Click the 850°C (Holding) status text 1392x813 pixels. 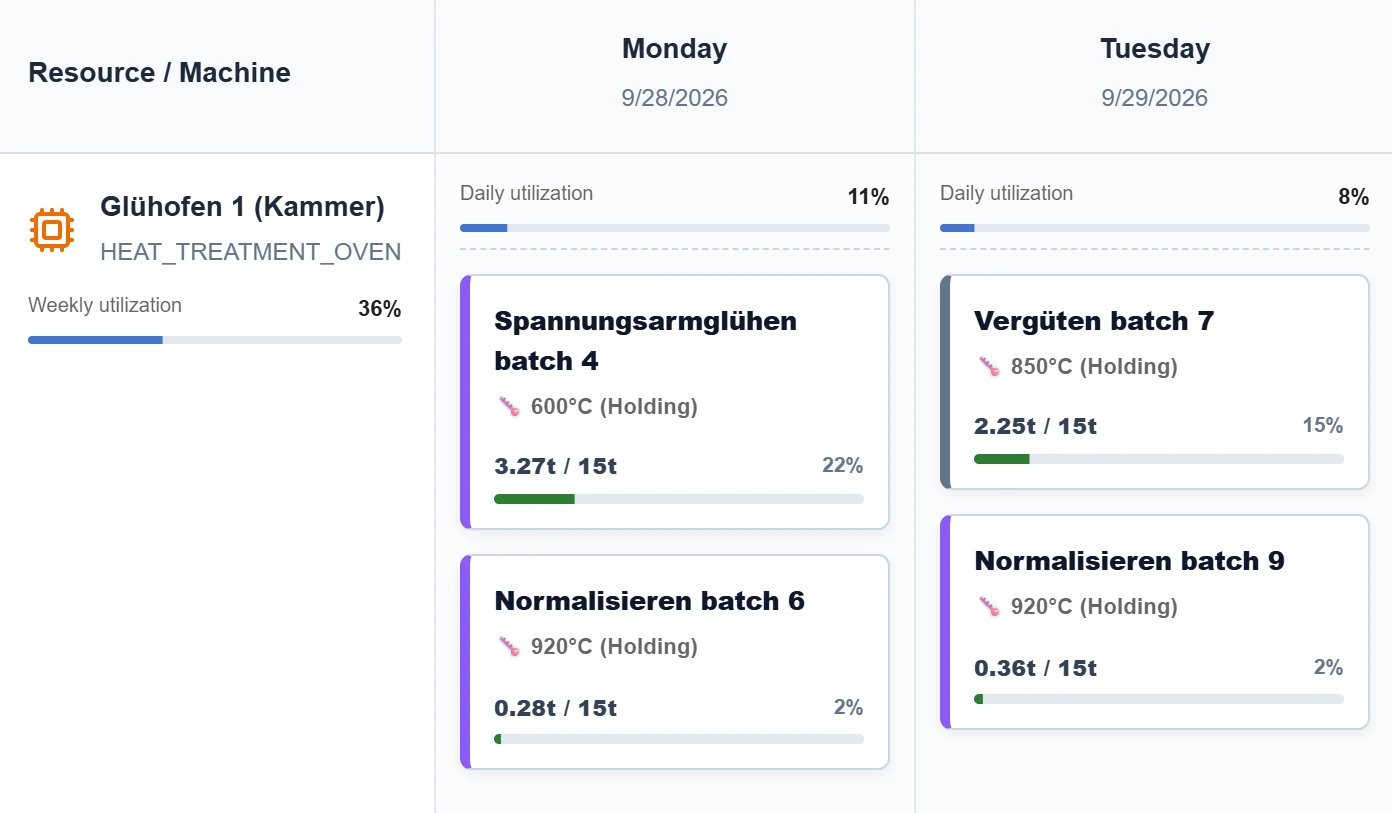pos(1094,367)
